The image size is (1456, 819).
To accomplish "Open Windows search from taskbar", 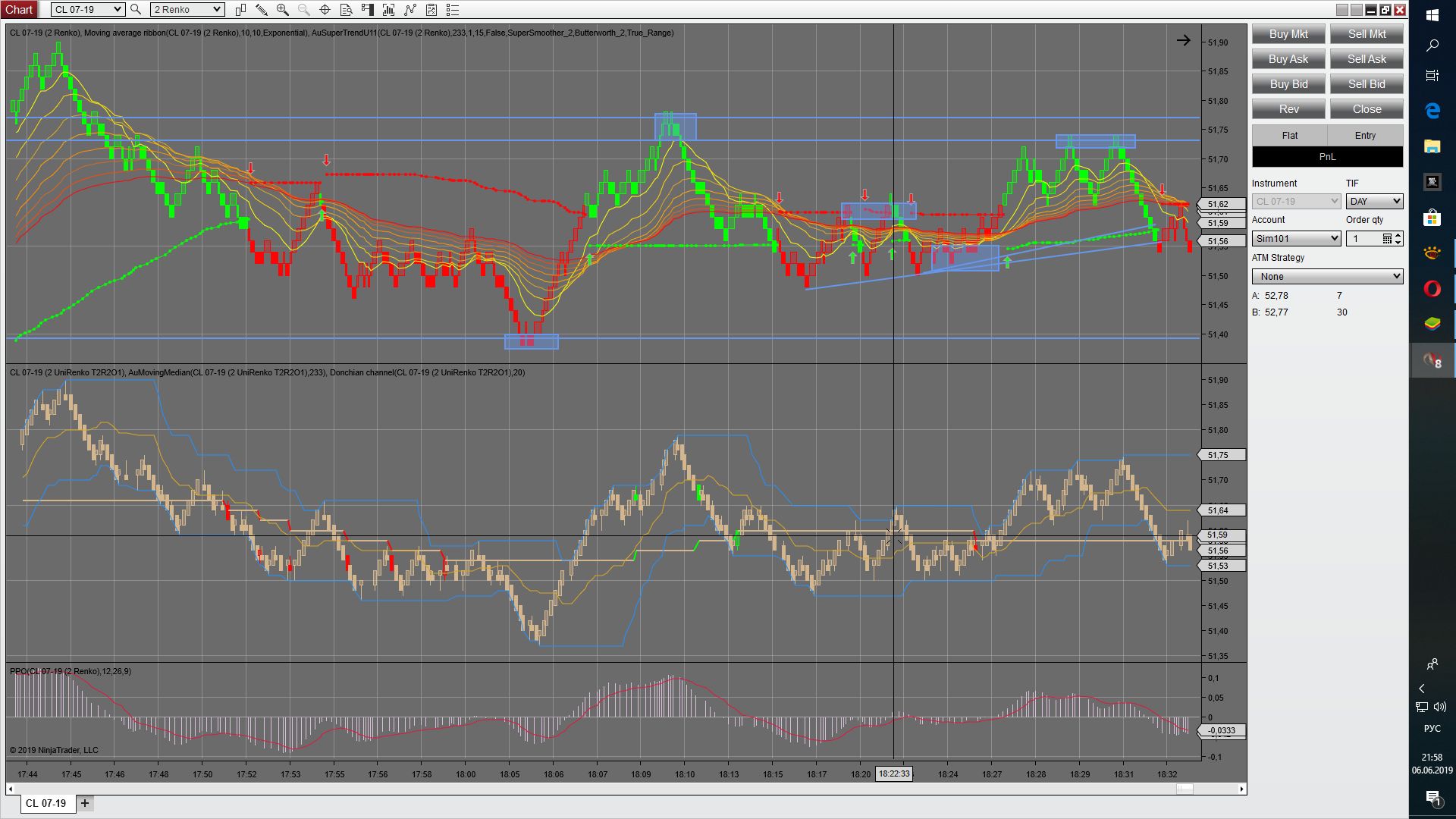I will click(1432, 45).
